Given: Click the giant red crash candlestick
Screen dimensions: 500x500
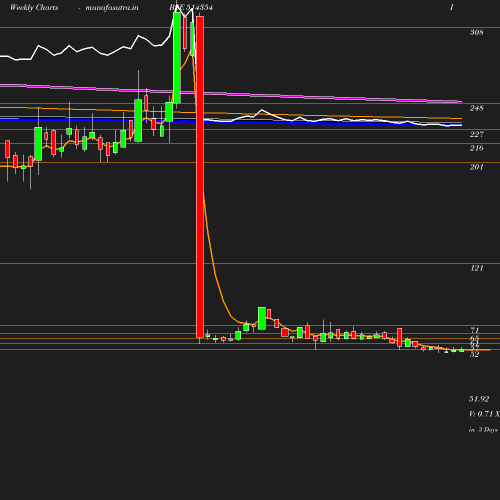Looking at the screenshot, I should (200, 177).
